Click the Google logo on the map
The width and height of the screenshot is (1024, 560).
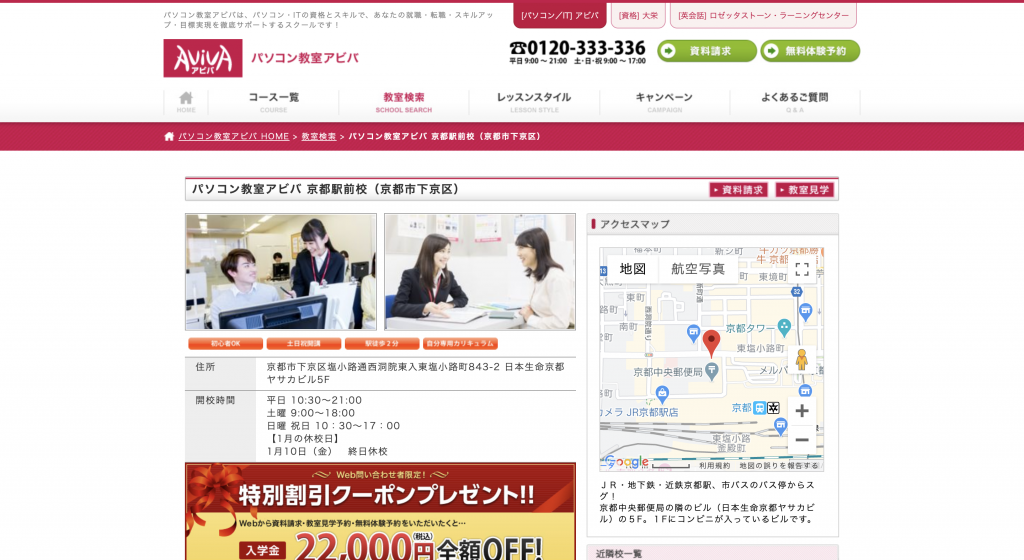tap(626, 462)
